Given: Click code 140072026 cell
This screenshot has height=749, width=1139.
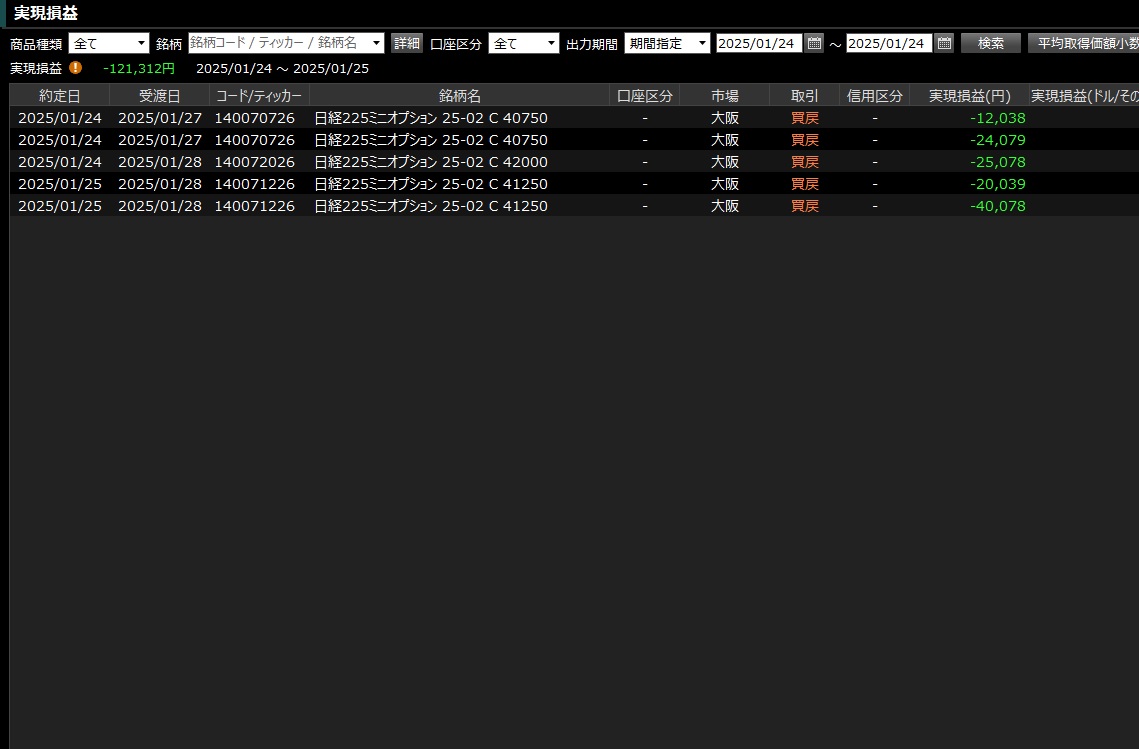Looking at the screenshot, I should pos(255,162).
